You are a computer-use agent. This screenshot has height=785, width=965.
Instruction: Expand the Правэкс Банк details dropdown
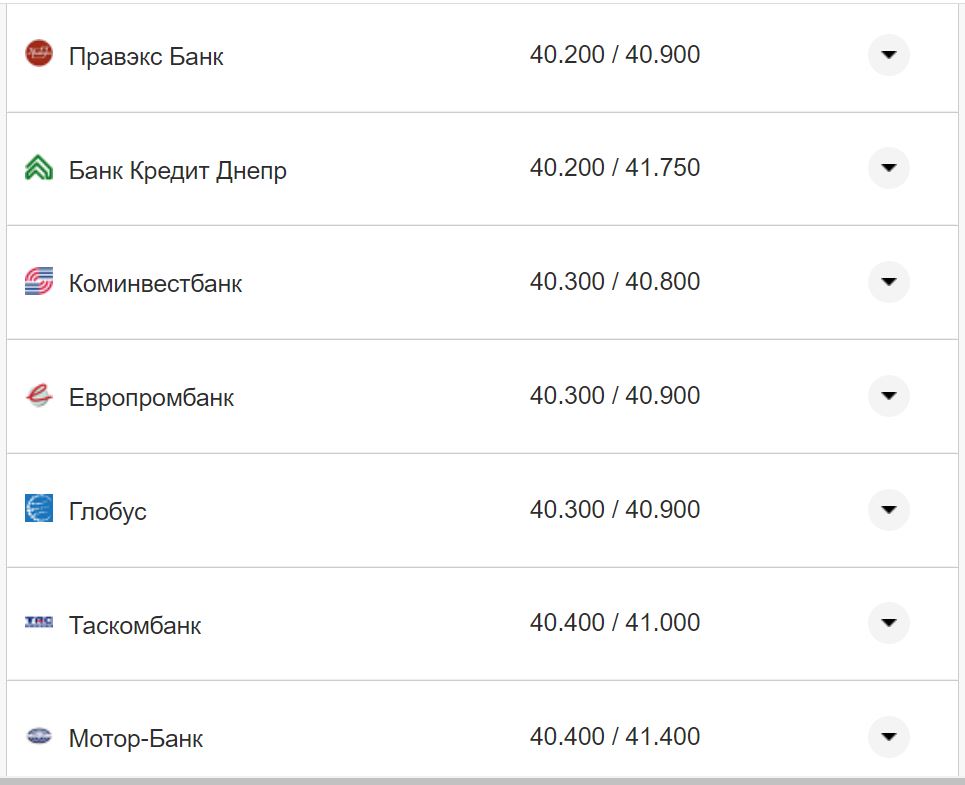coord(888,55)
